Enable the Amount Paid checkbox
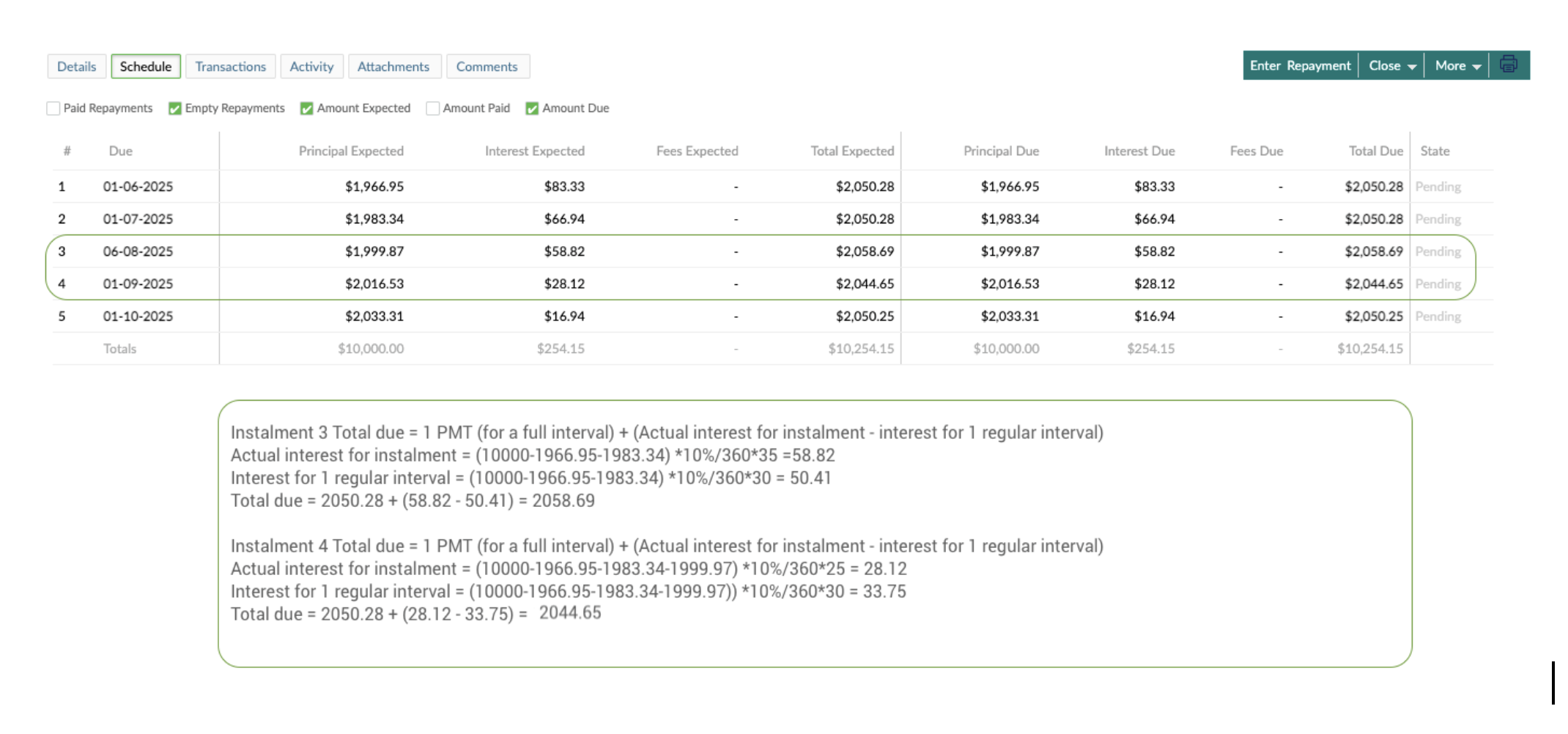This screenshot has width=1568, height=734. point(433,108)
